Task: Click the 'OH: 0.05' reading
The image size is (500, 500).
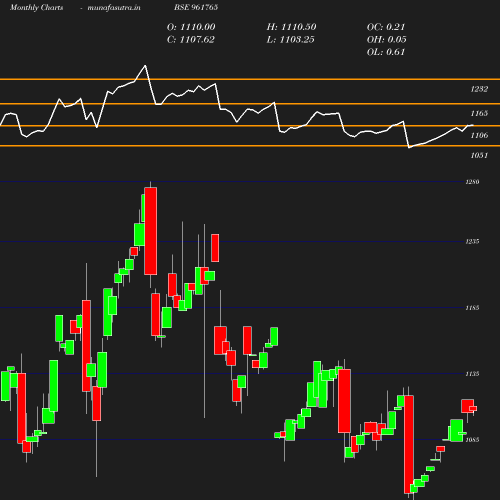Action: pyautogui.click(x=387, y=40)
